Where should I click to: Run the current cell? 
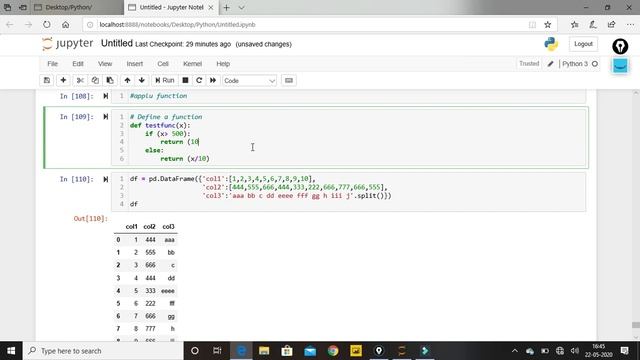(164, 80)
